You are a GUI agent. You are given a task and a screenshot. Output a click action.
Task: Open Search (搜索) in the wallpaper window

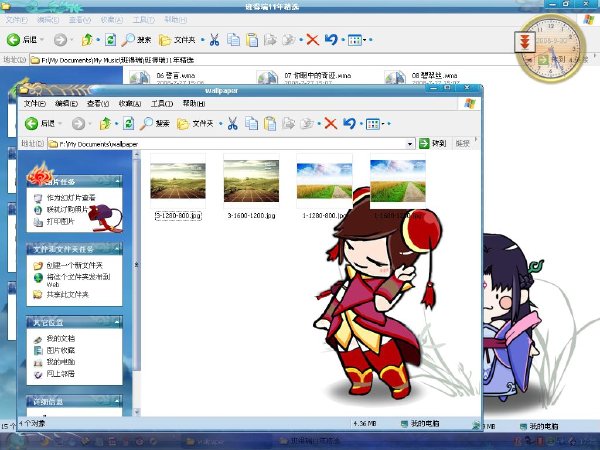point(155,123)
